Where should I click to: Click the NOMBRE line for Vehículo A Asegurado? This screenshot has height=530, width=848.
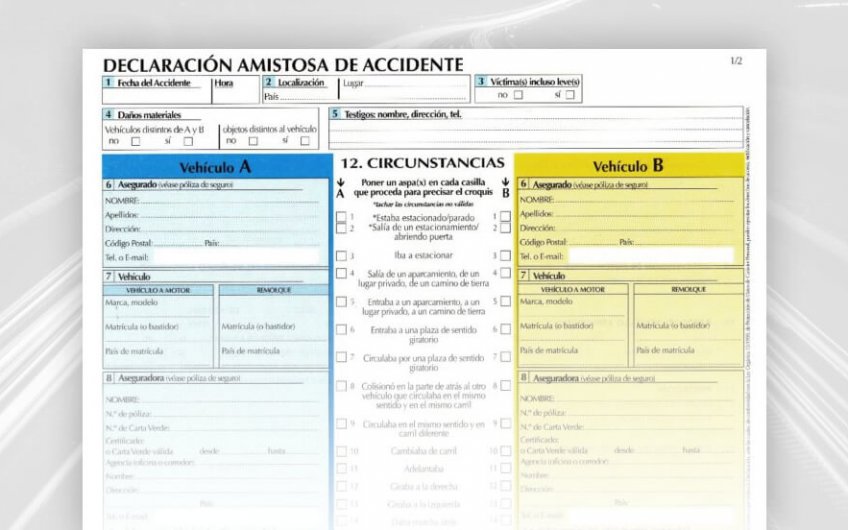tap(230, 201)
